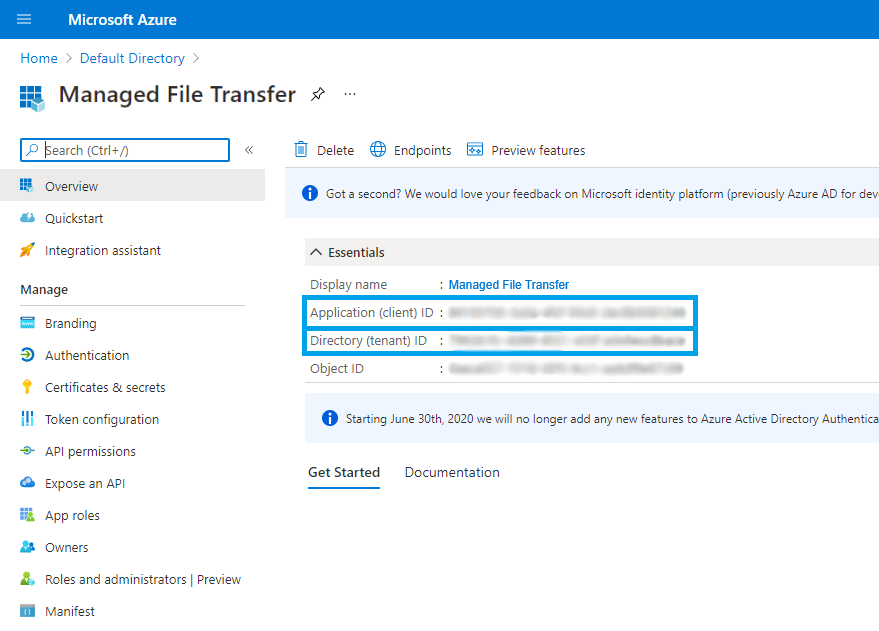Go to Default Directory breadcrumb

point(132,58)
